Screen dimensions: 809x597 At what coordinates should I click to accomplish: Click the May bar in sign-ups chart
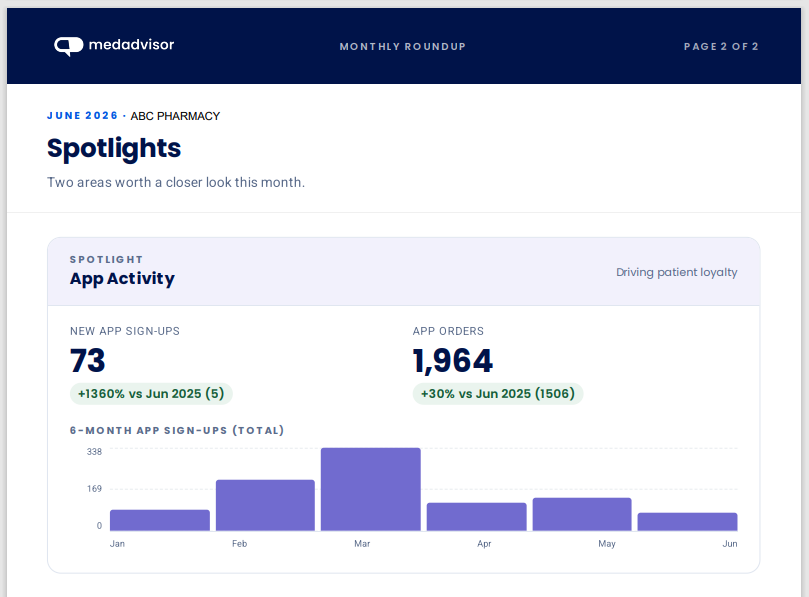click(582, 514)
